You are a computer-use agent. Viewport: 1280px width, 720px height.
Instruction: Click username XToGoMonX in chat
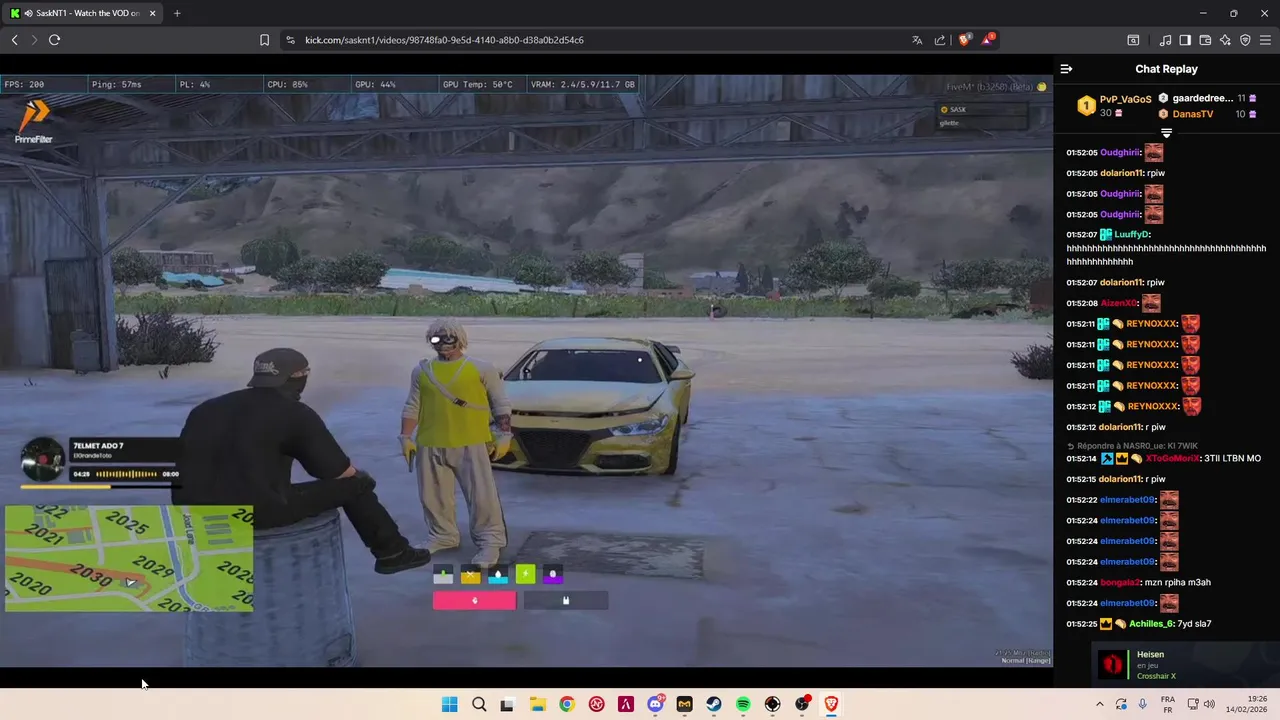1172,458
